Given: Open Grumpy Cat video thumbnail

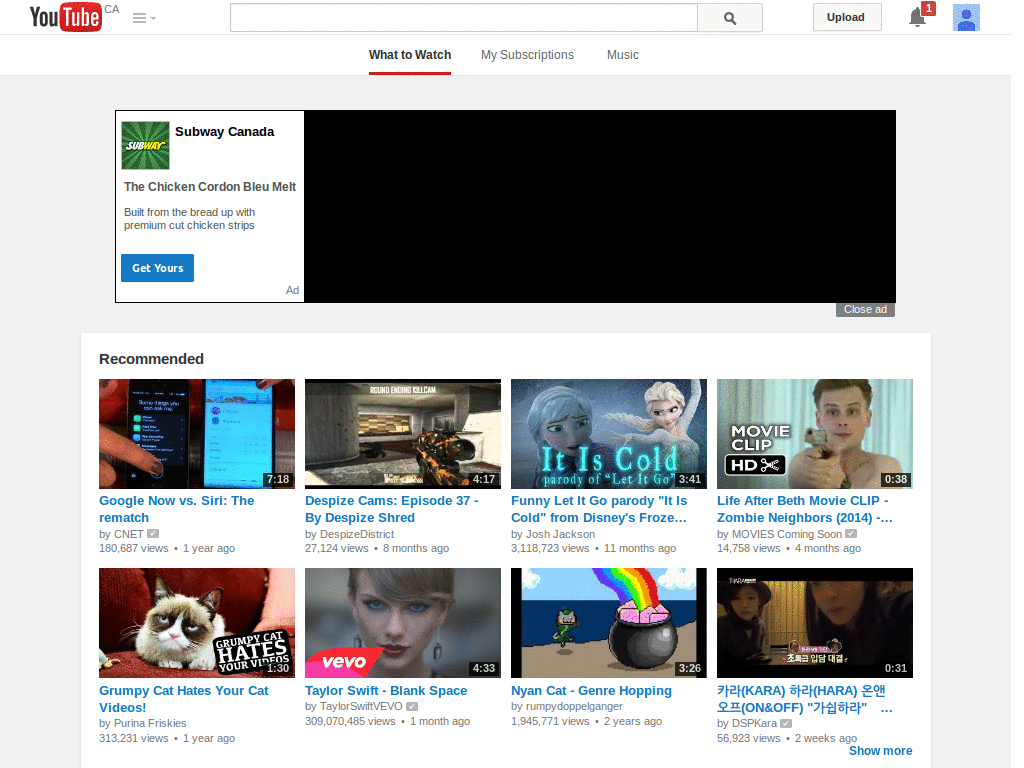Looking at the screenshot, I should [x=197, y=623].
